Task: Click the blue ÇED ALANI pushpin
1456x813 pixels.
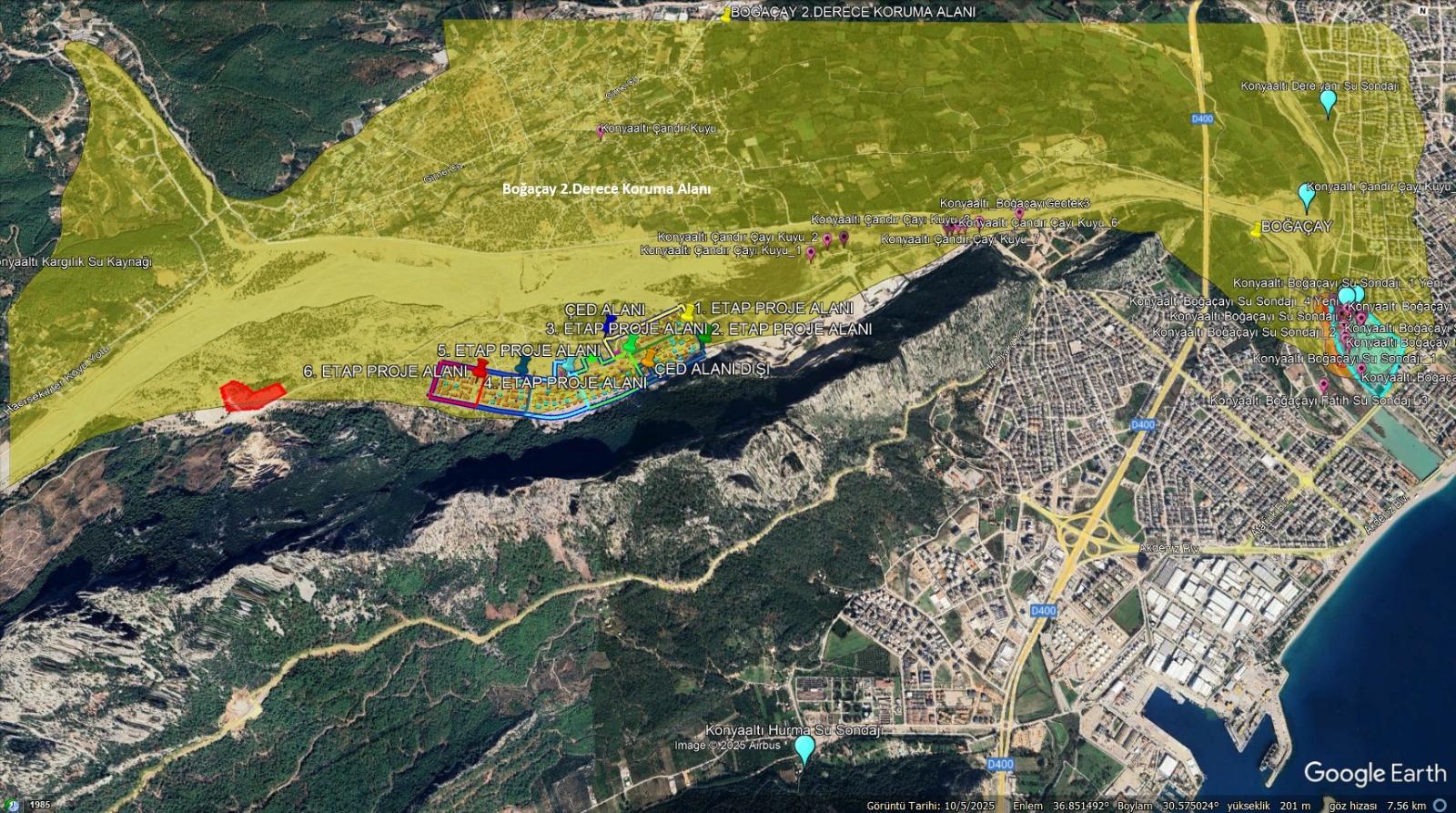Action: 608,324
